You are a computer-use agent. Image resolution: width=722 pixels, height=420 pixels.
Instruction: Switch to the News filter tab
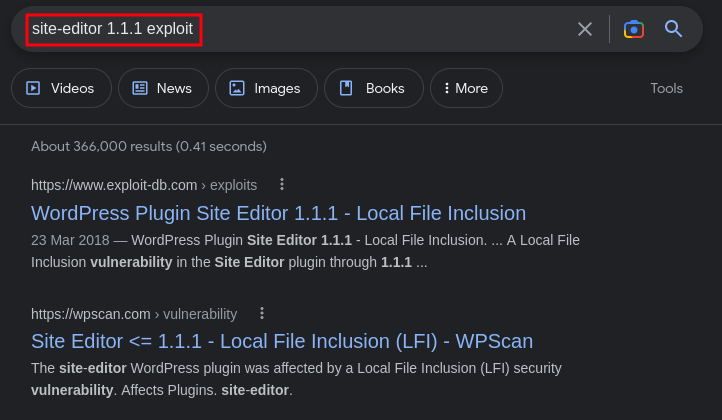(163, 88)
